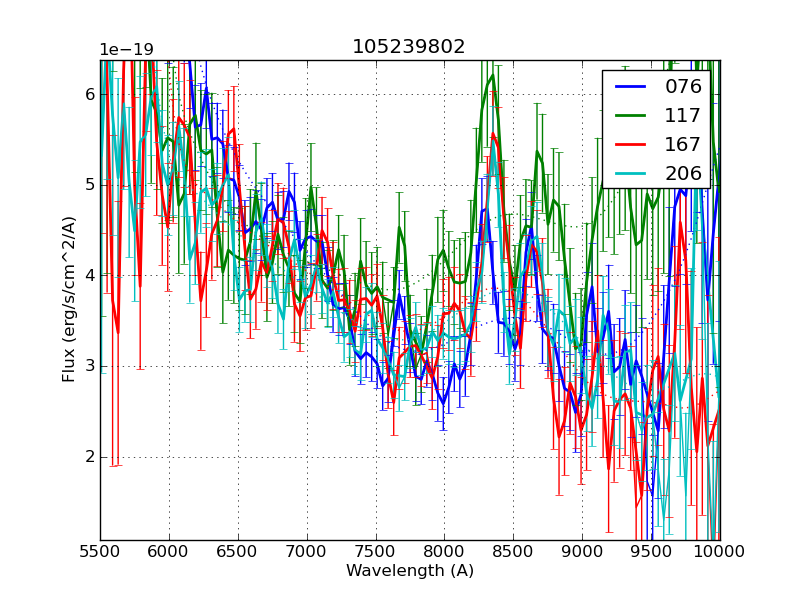Click the 5500 x-axis tick label
The image size is (800, 600).
tap(100, 551)
